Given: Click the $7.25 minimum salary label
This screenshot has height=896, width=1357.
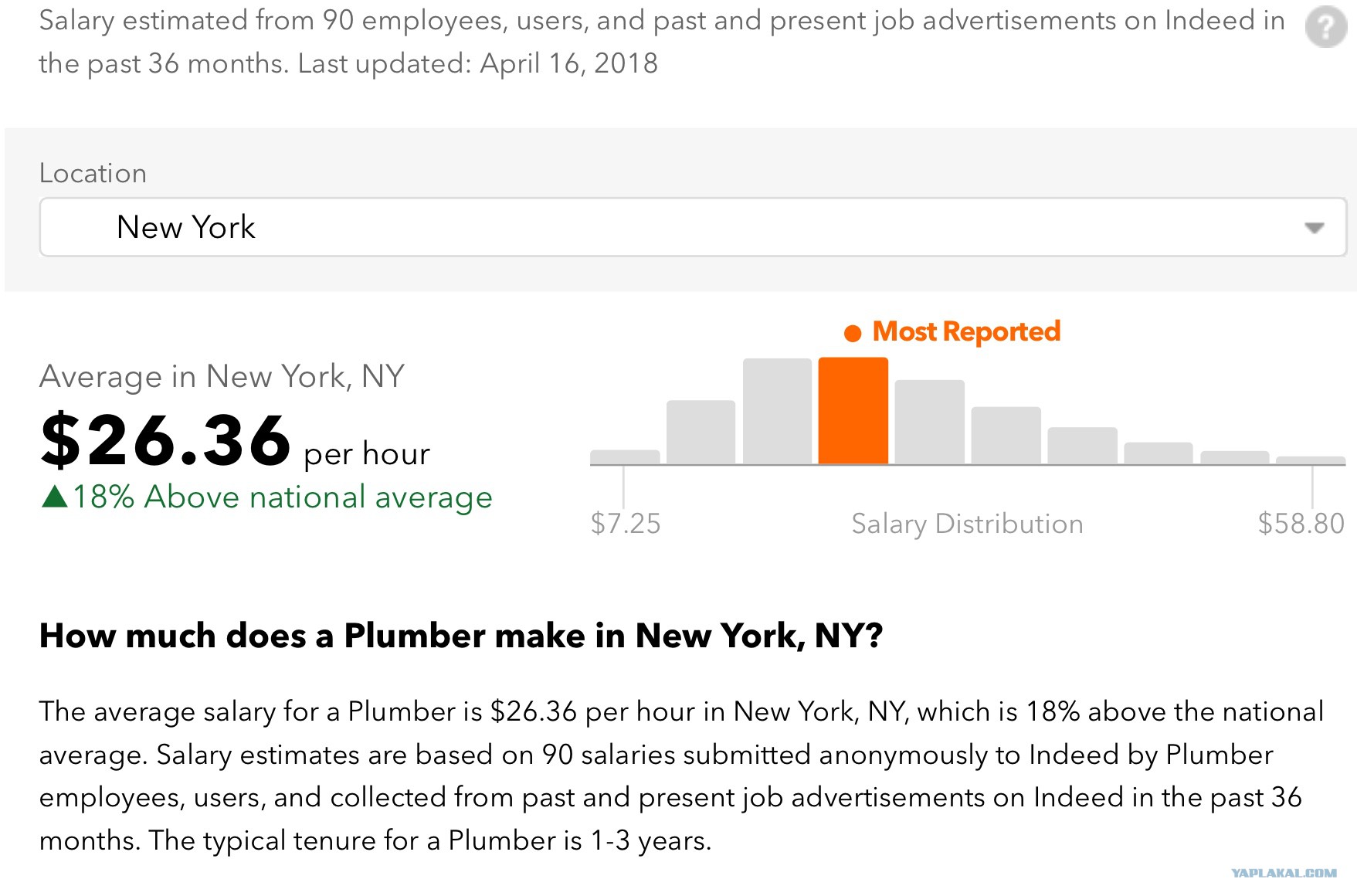Looking at the screenshot, I should point(626,524).
